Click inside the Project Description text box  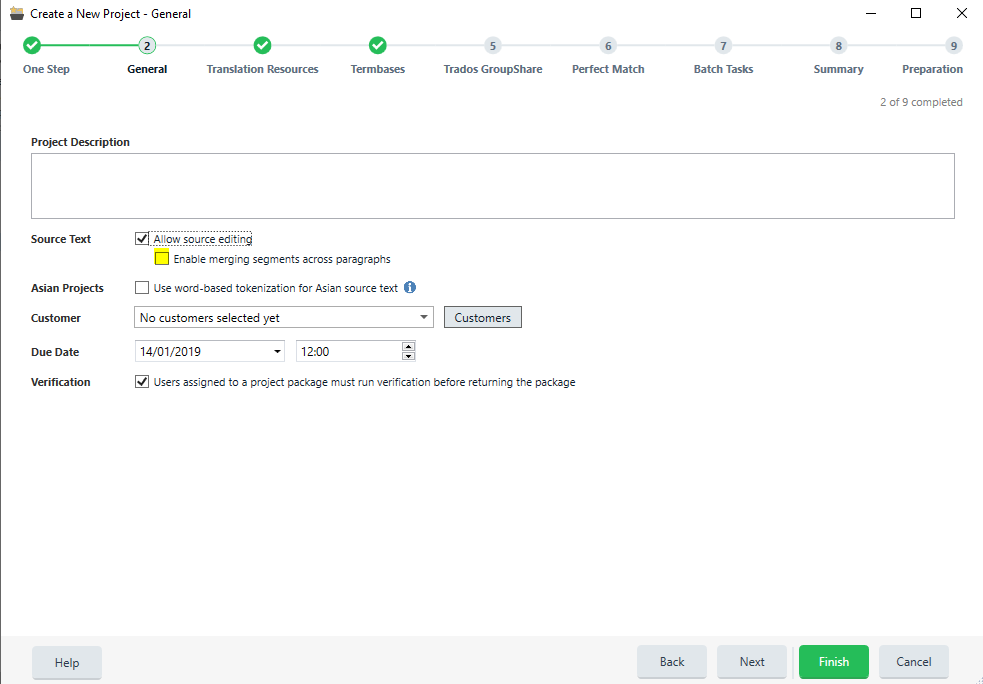(x=493, y=186)
